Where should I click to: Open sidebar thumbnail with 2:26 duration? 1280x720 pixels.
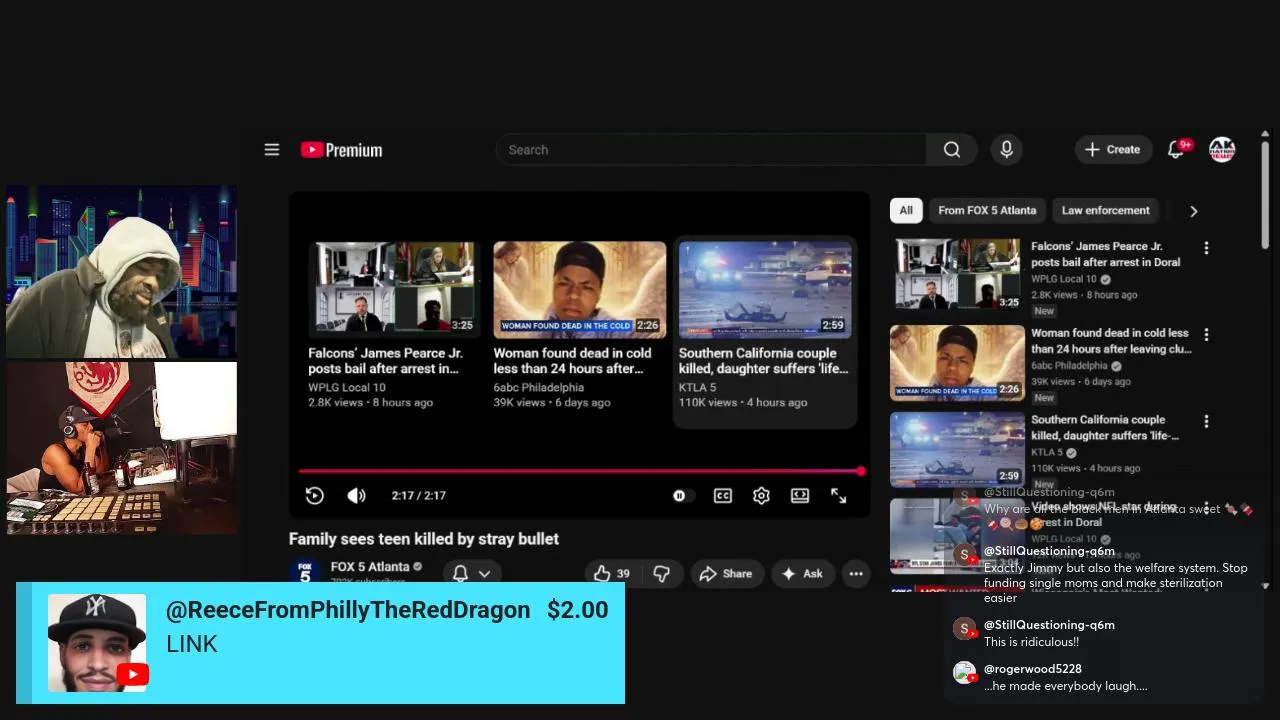(x=957, y=362)
